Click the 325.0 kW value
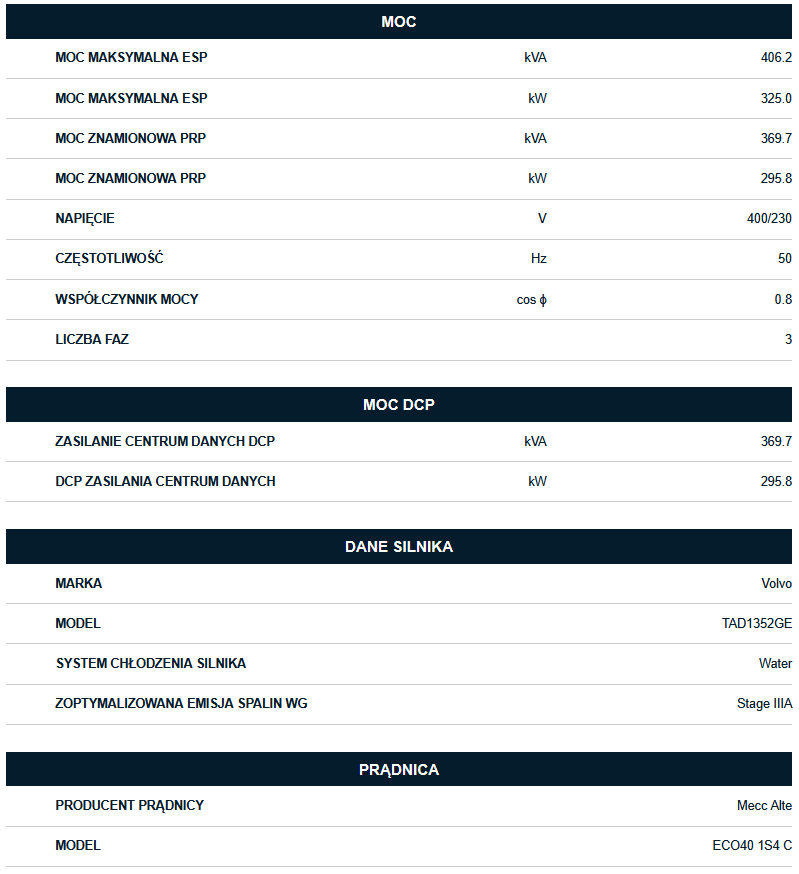The image size is (799, 874). point(776,98)
